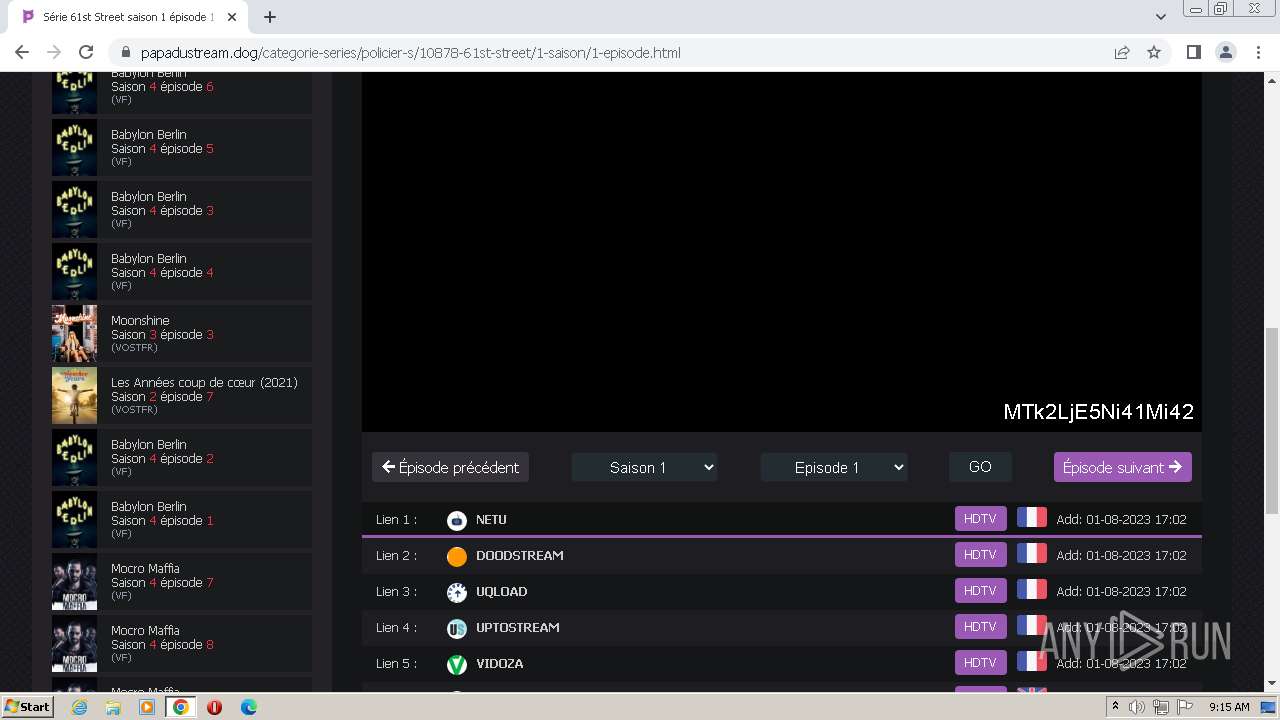Click Mocro Maffia épisode 8 thumbnail

point(74,643)
